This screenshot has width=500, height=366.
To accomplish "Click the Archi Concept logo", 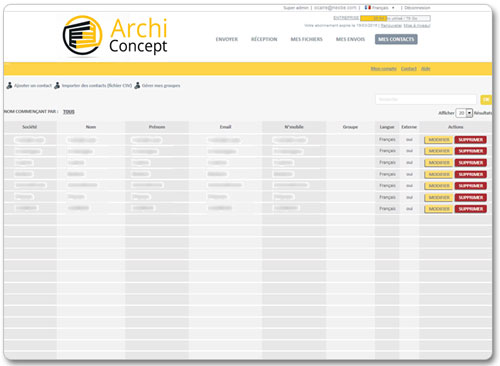I will point(115,36).
